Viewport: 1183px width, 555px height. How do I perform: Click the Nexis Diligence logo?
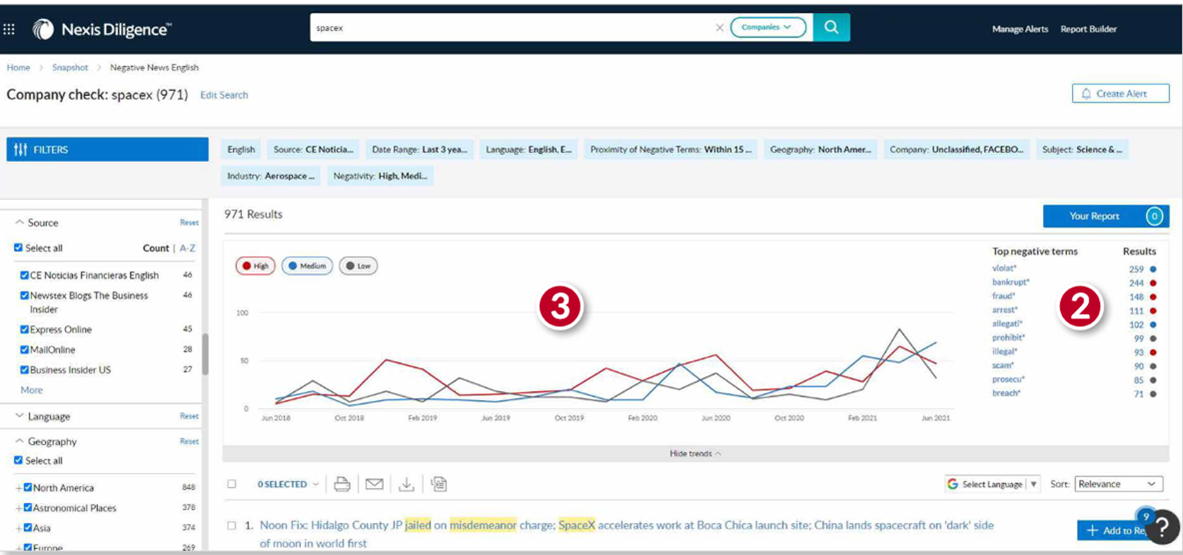pos(102,29)
